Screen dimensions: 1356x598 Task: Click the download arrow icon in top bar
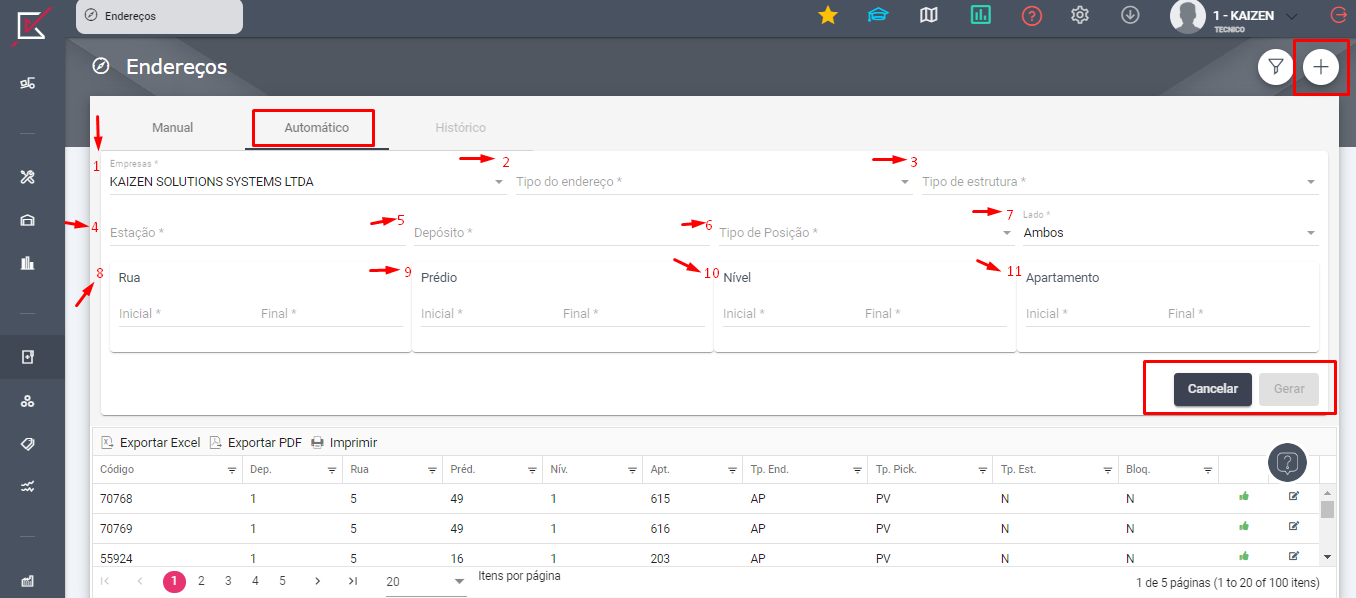(1130, 15)
